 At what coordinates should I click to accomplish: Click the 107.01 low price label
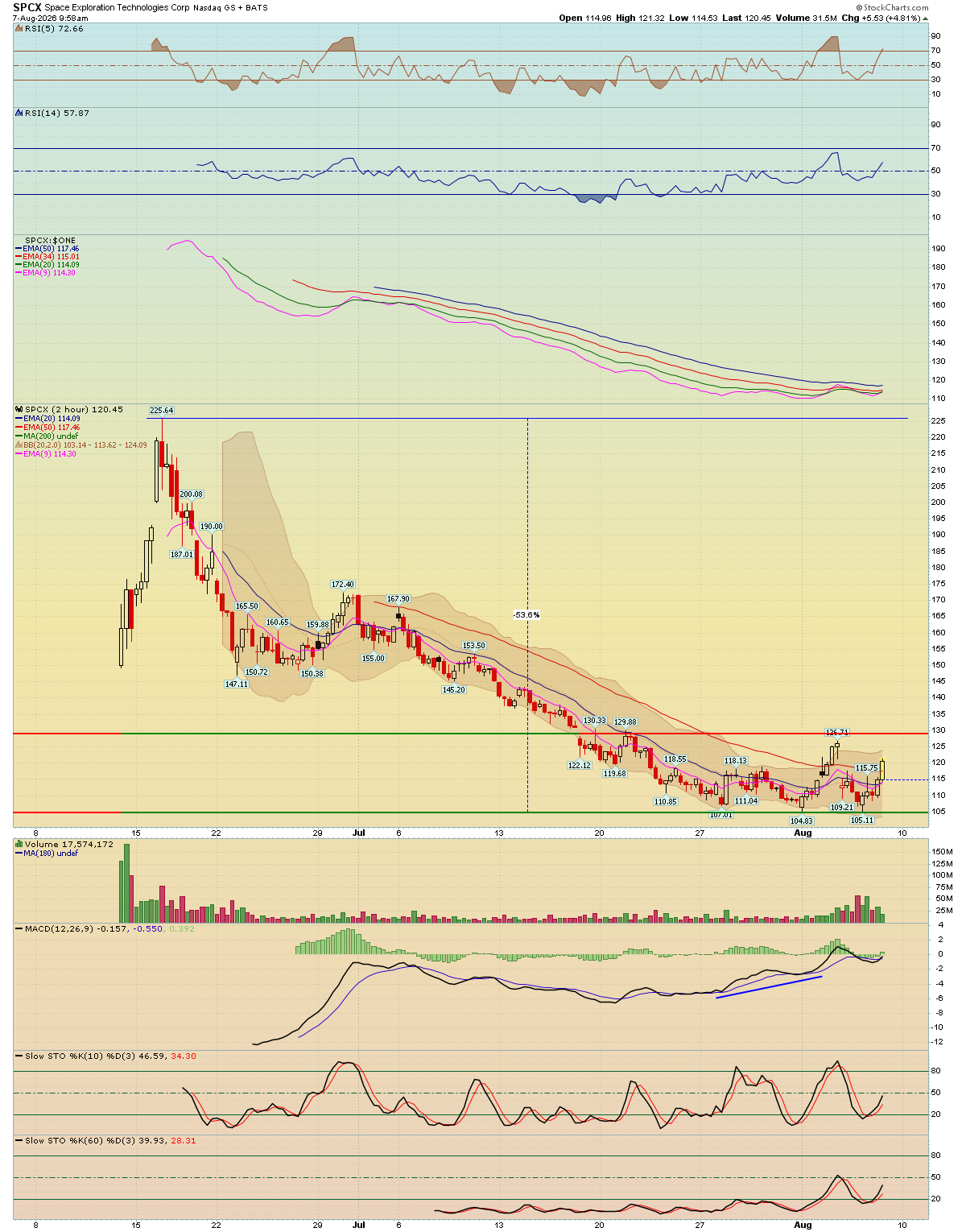click(x=721, y=815)
